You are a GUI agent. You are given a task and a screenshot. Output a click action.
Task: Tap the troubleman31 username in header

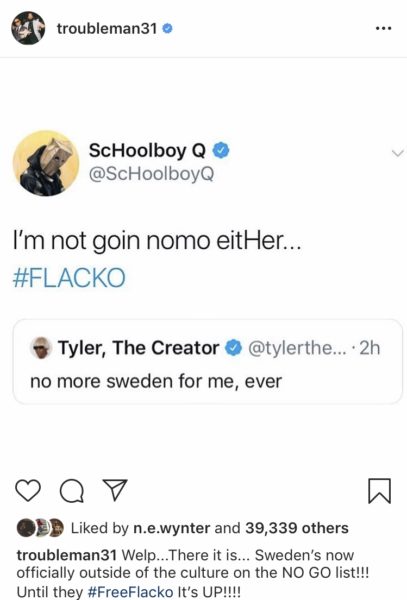point(107,28)
